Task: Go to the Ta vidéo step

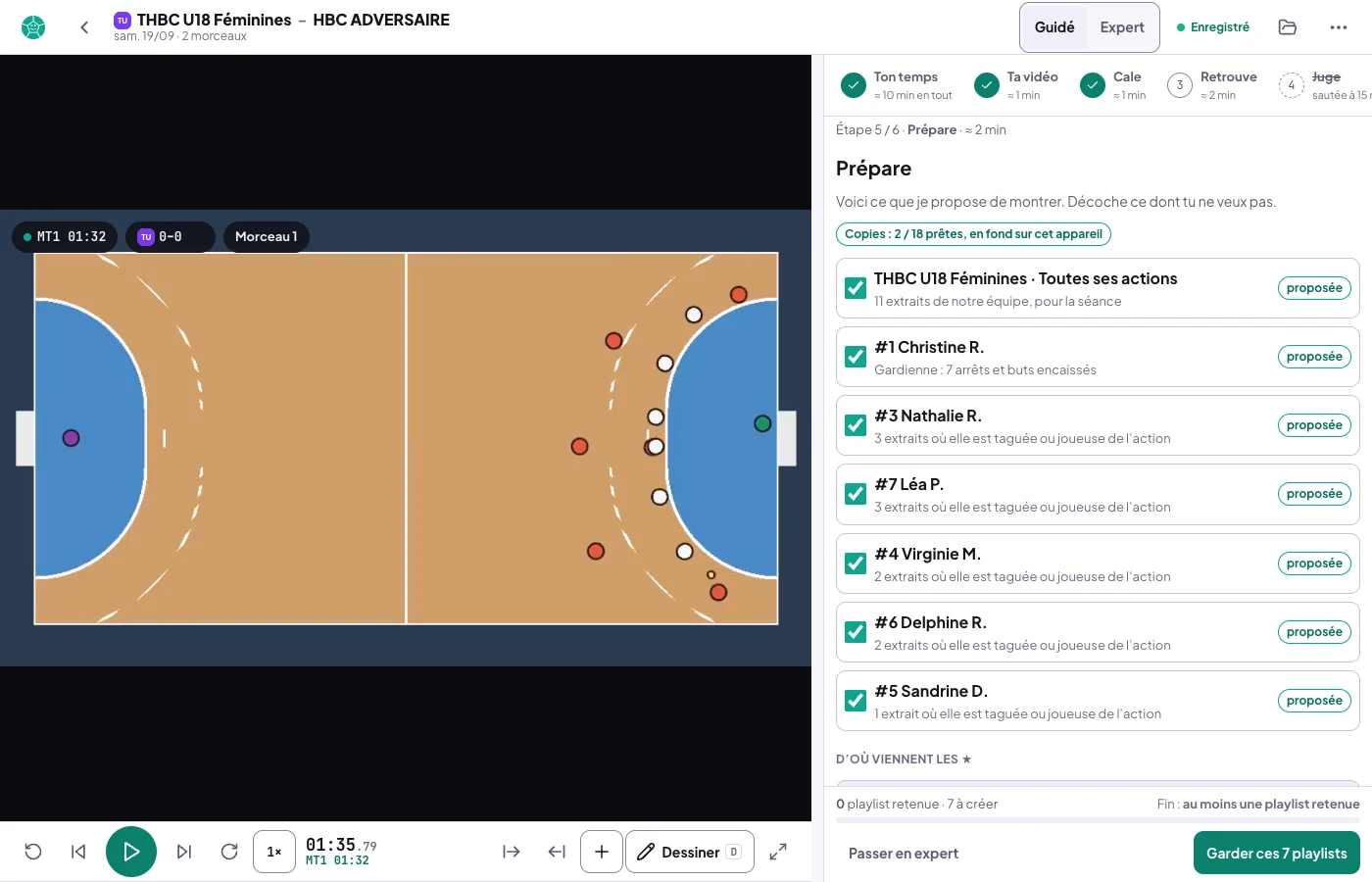Action: pos(1016,85)
